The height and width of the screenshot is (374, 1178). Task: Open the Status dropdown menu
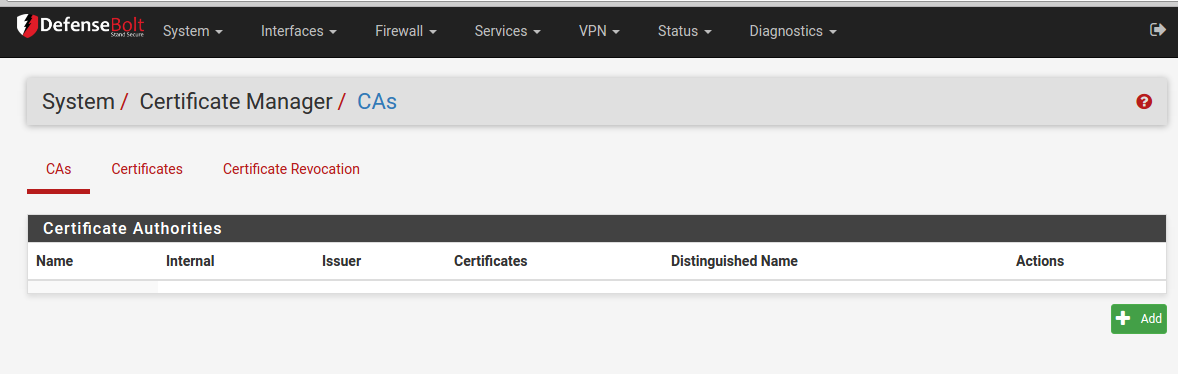pos(684,32)
